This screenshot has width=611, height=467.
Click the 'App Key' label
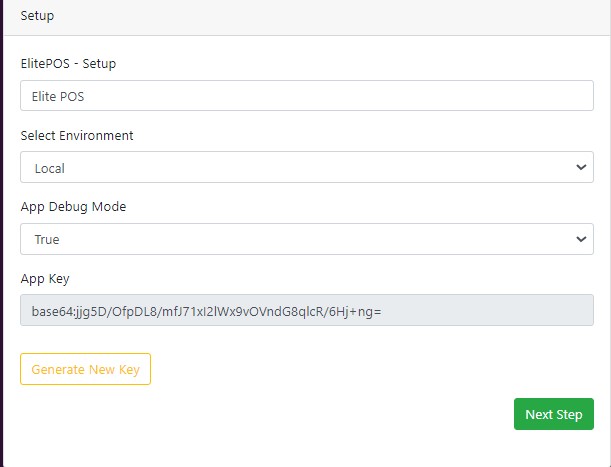coord(45,279)
